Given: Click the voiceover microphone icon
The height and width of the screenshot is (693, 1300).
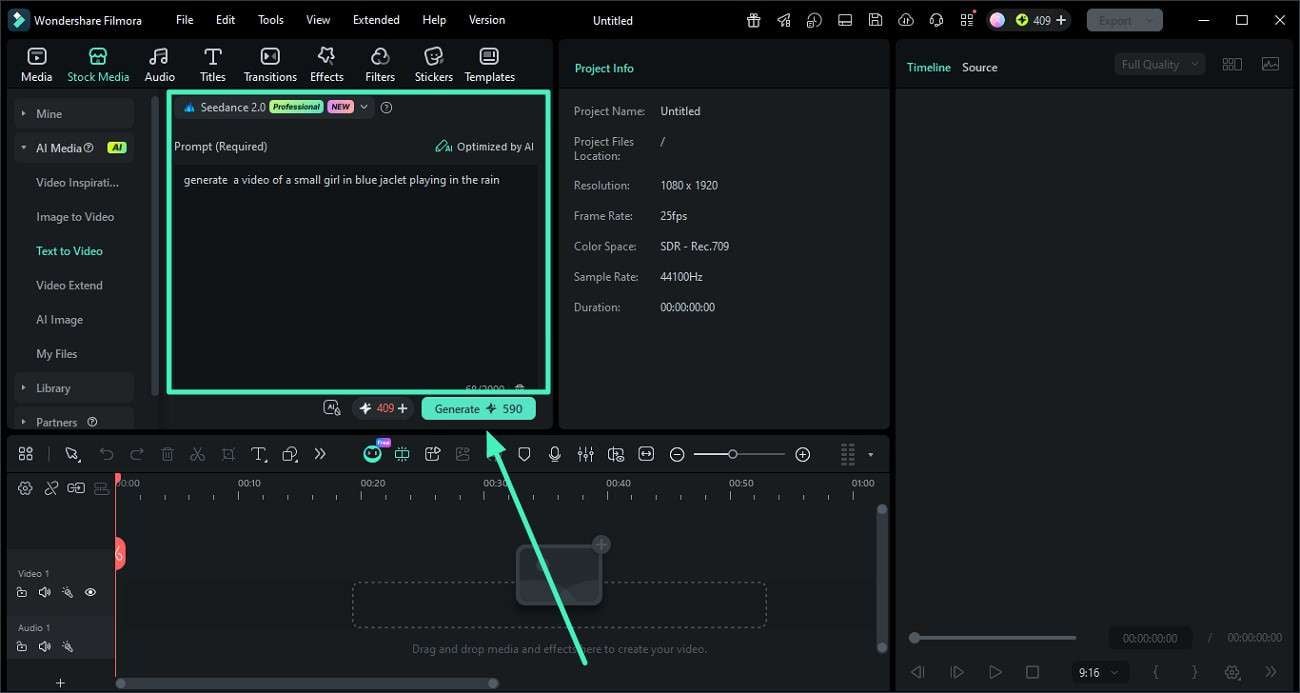Looking at the screenshot, I should click(554, 454).
